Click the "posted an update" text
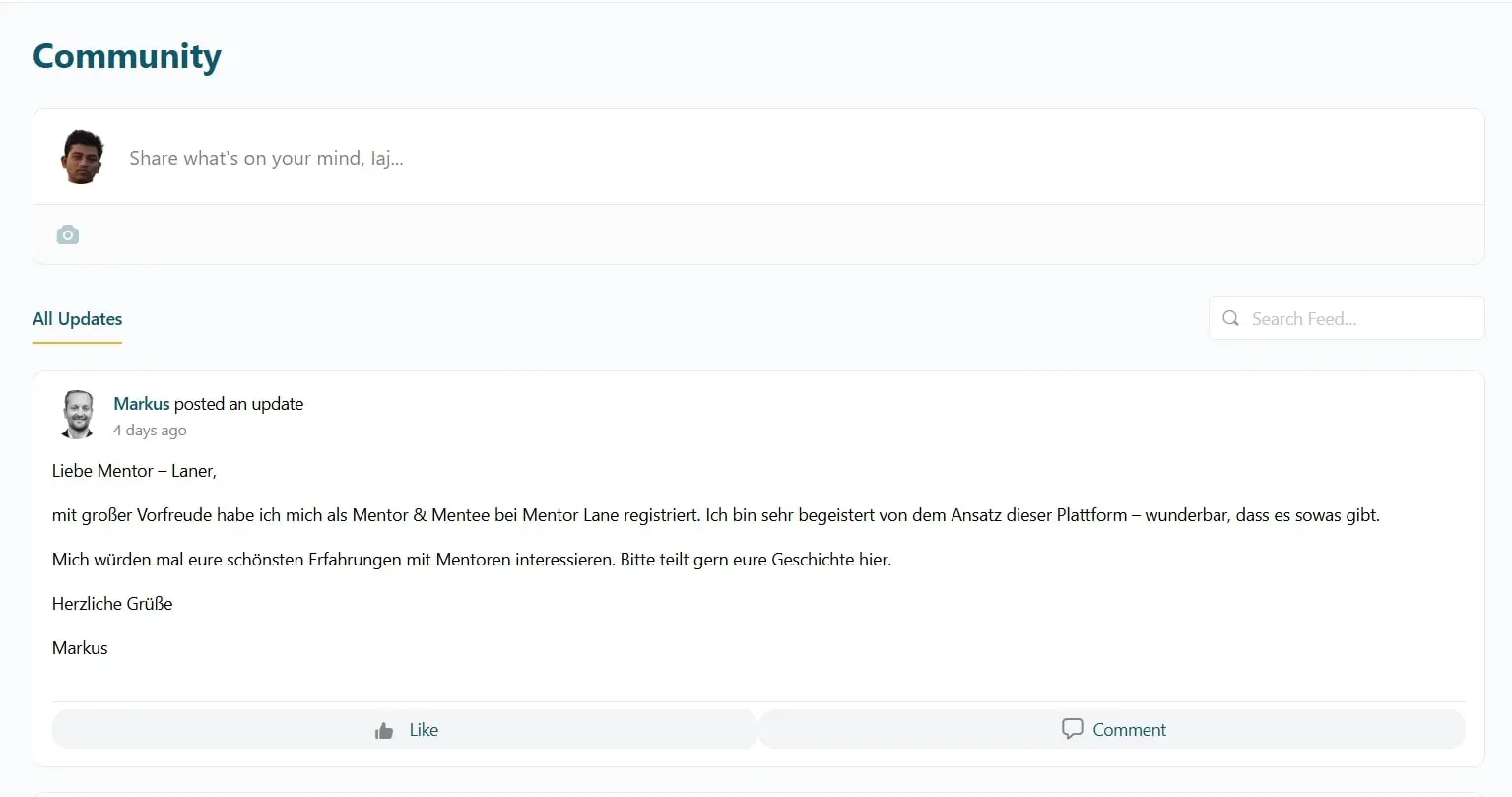 point(238,404)
